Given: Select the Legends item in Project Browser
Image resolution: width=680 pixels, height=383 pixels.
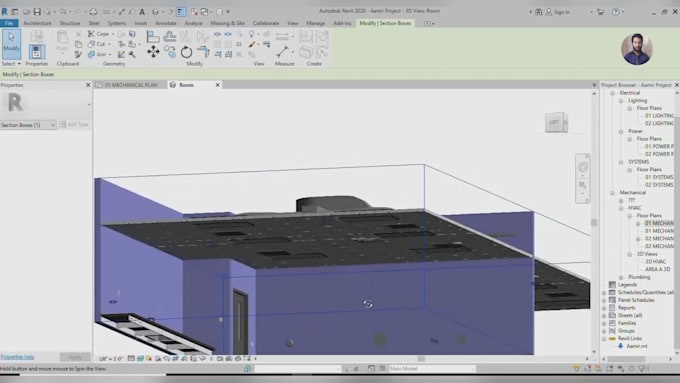Looking at the screenshot, I should tap(627, 285).
